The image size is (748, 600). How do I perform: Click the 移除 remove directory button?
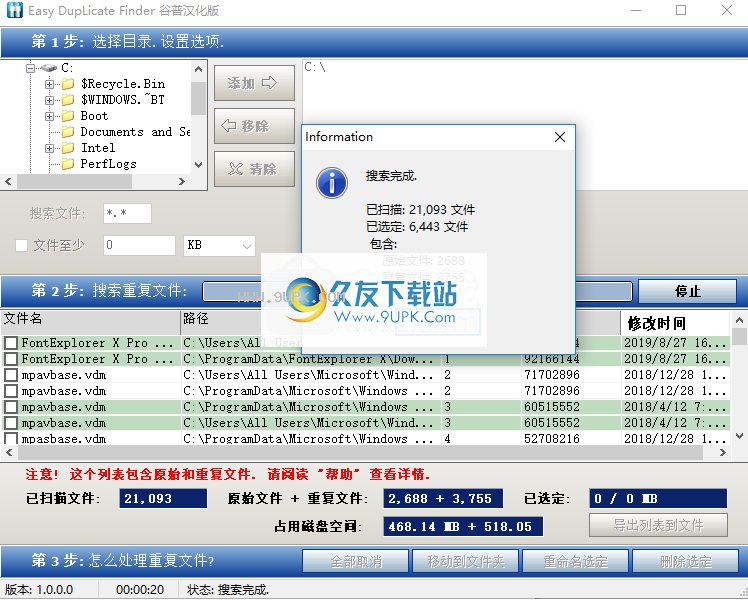(254, 126)
